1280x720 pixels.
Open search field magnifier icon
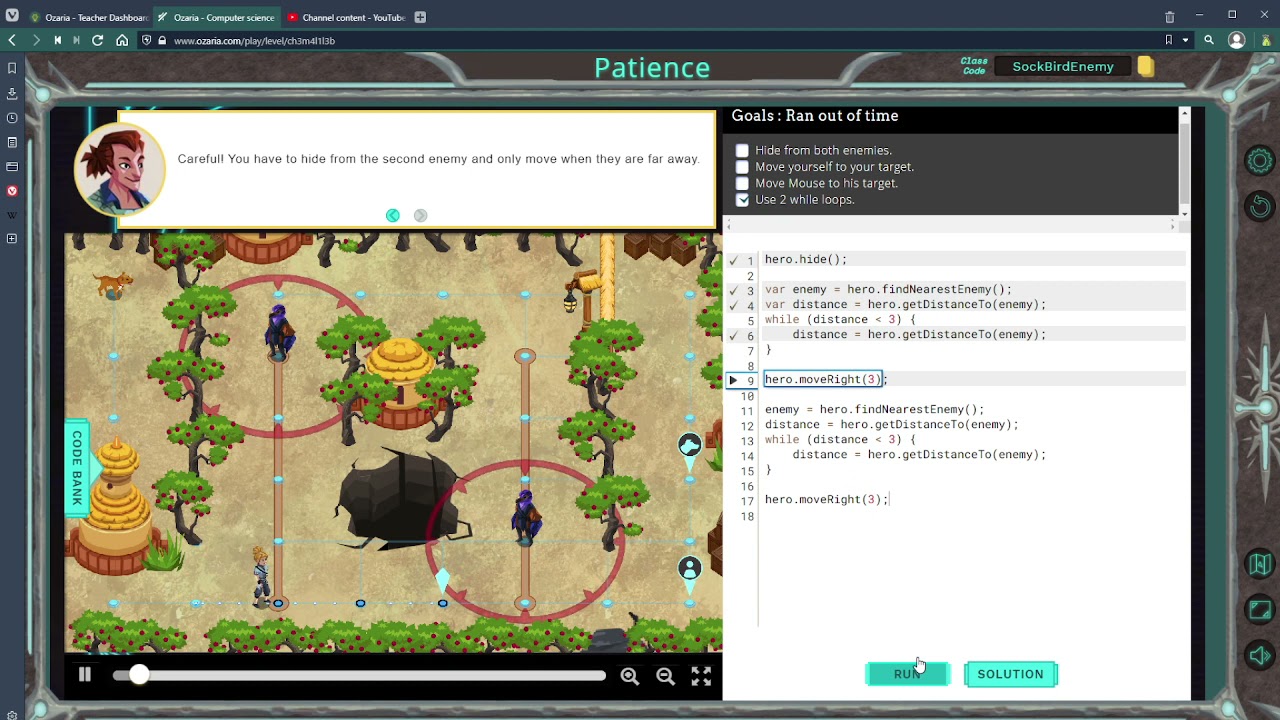(1209, 40)
